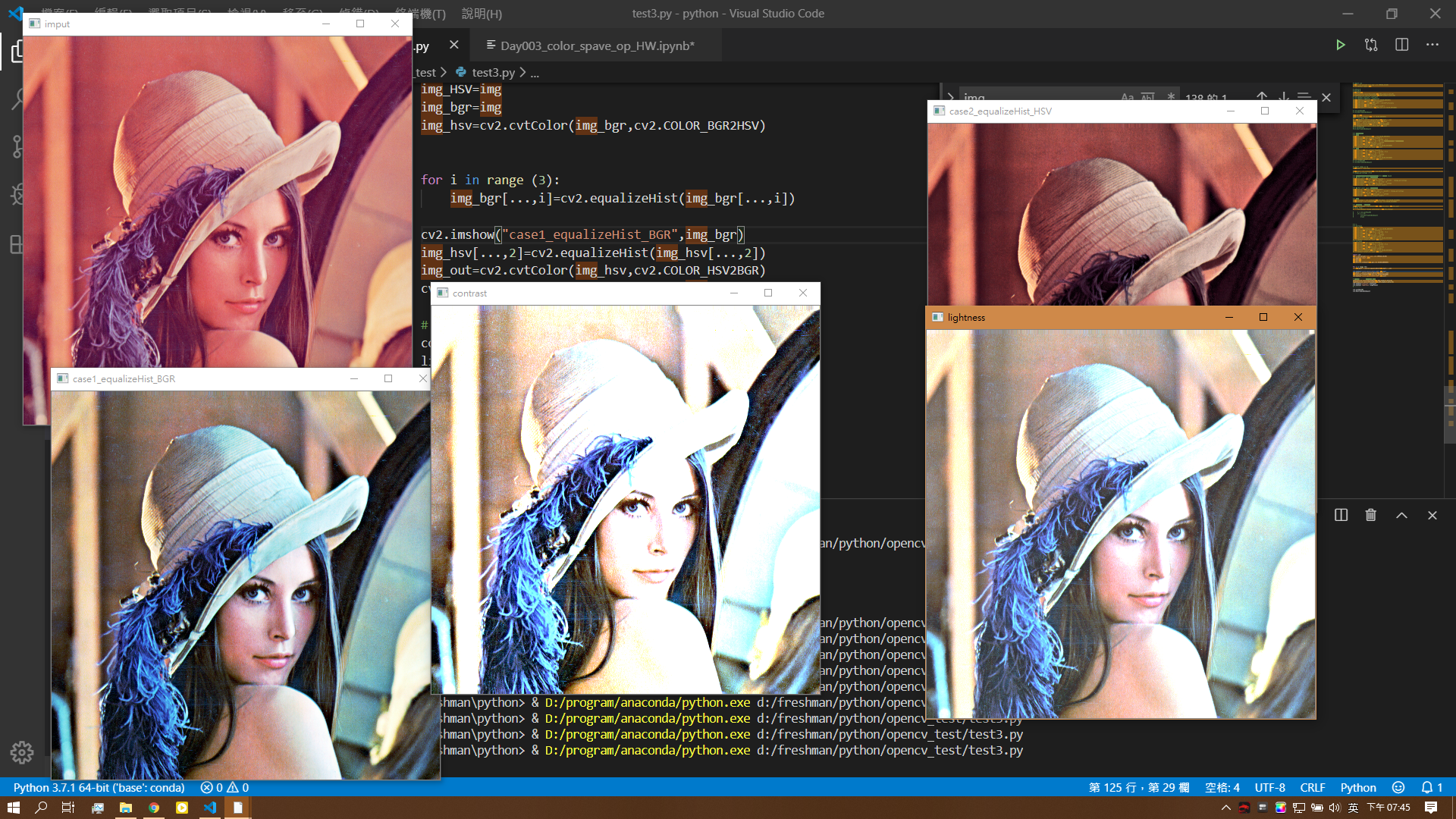
Task: Open the feedback smiley in the status bar
Action: 1398,787
